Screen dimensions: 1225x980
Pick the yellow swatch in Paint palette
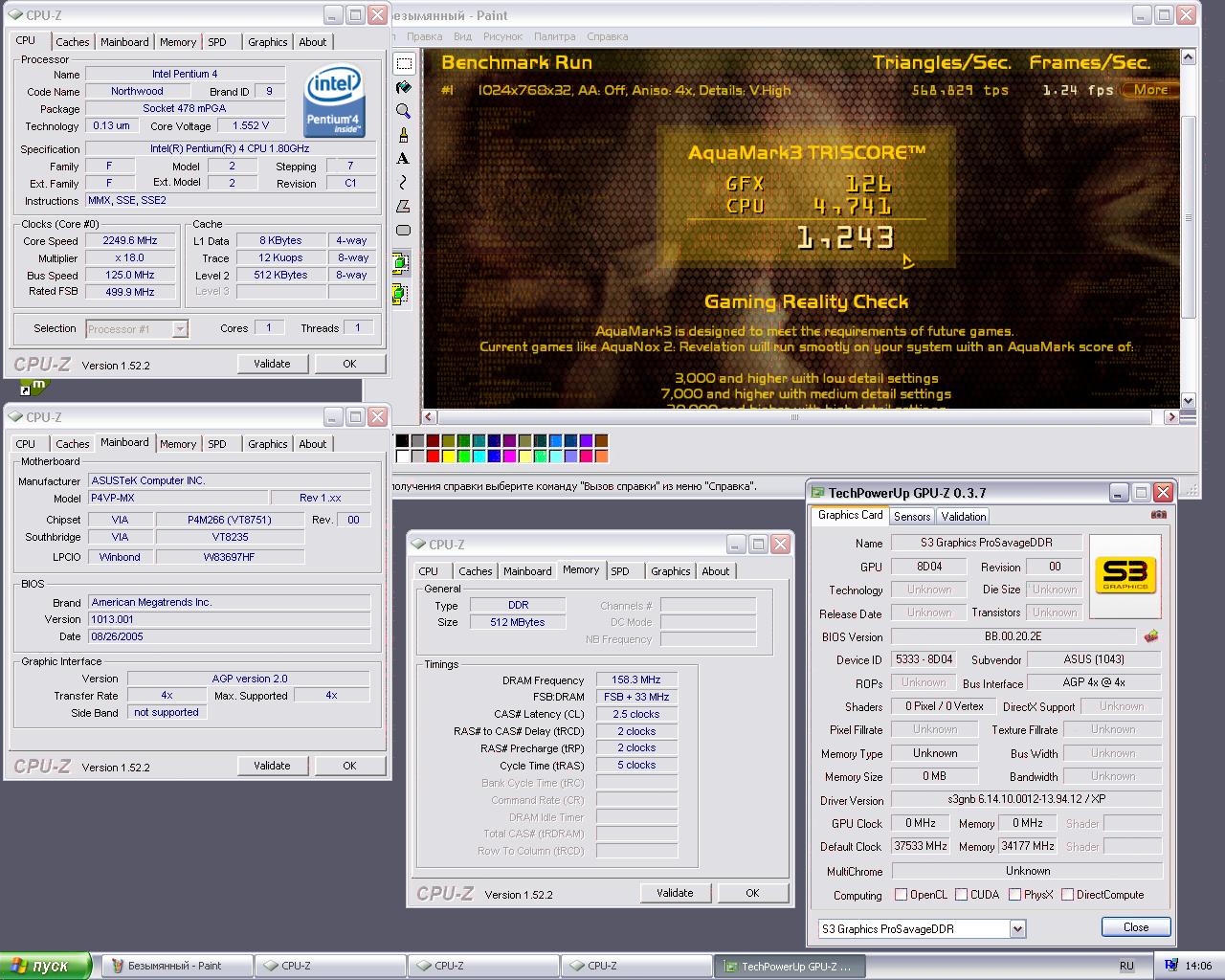click(x=449, y=457)
